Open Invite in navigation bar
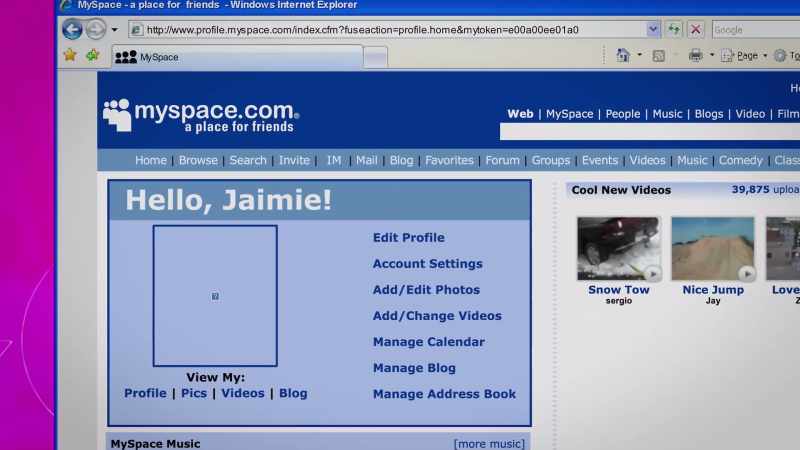Screen dimensions: 800x450 click(294, 160)
